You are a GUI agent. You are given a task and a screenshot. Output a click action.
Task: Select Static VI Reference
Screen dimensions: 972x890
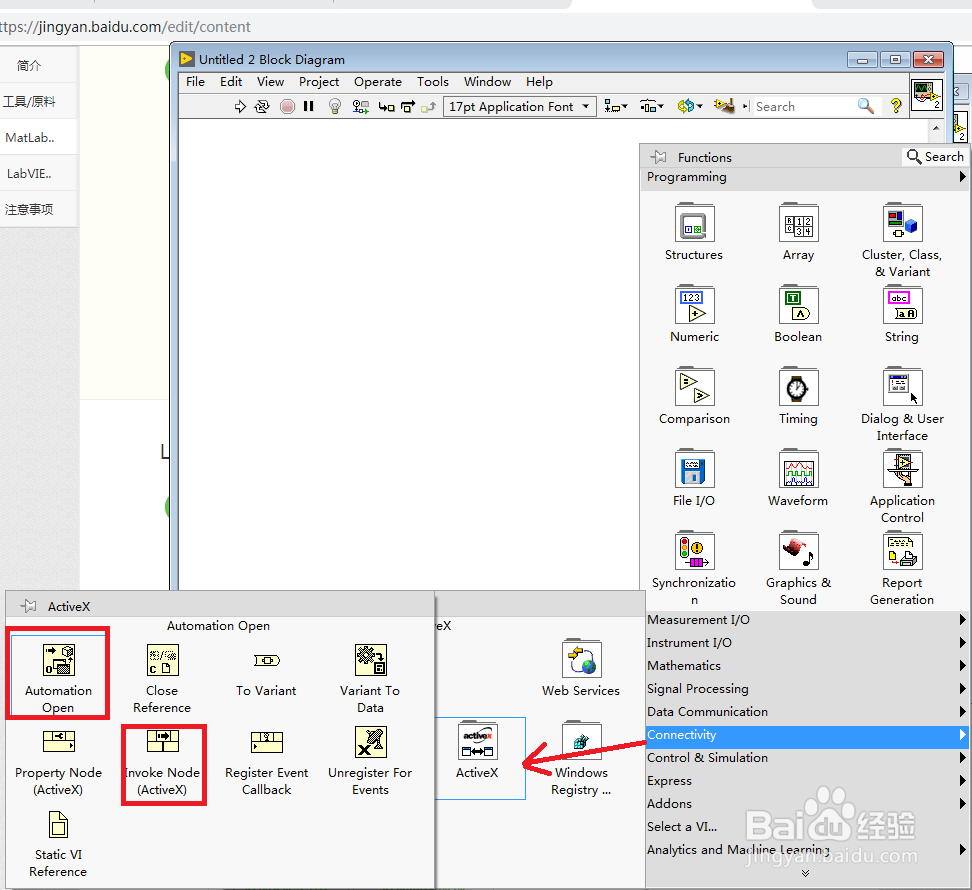pyautogui.click(x=58, y=844)
